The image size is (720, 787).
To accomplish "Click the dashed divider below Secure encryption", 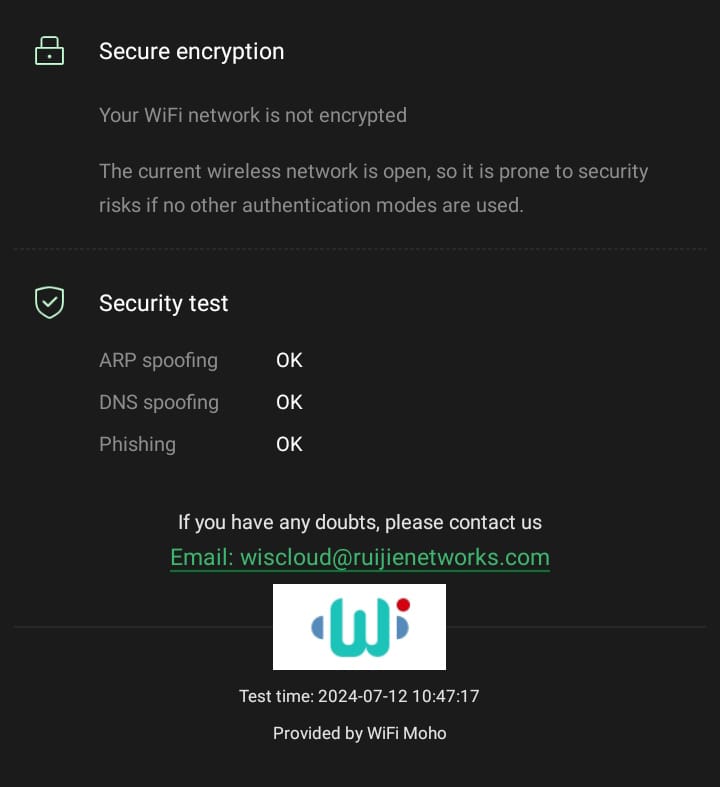I will pos(360,249).
